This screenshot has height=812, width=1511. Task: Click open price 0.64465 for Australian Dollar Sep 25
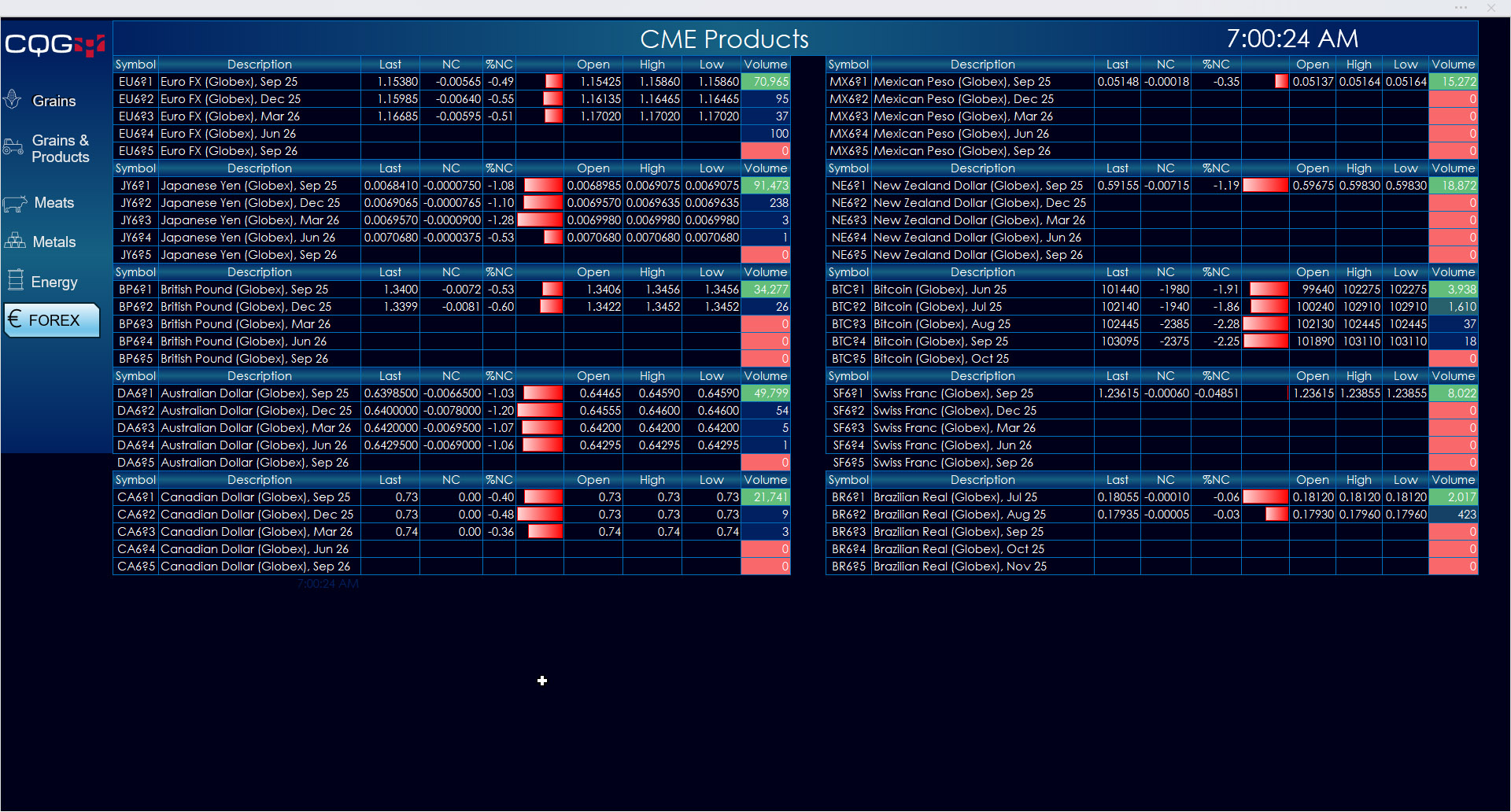click(x=593, y=393)
